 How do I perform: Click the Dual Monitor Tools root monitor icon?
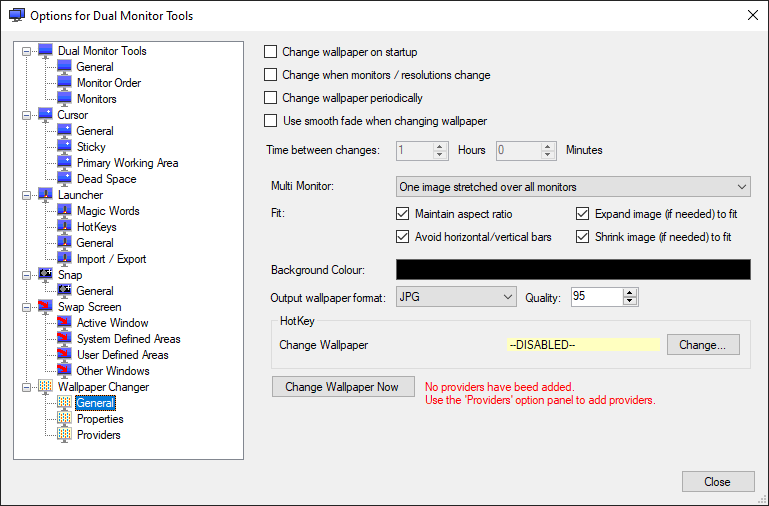click(46, 51)
